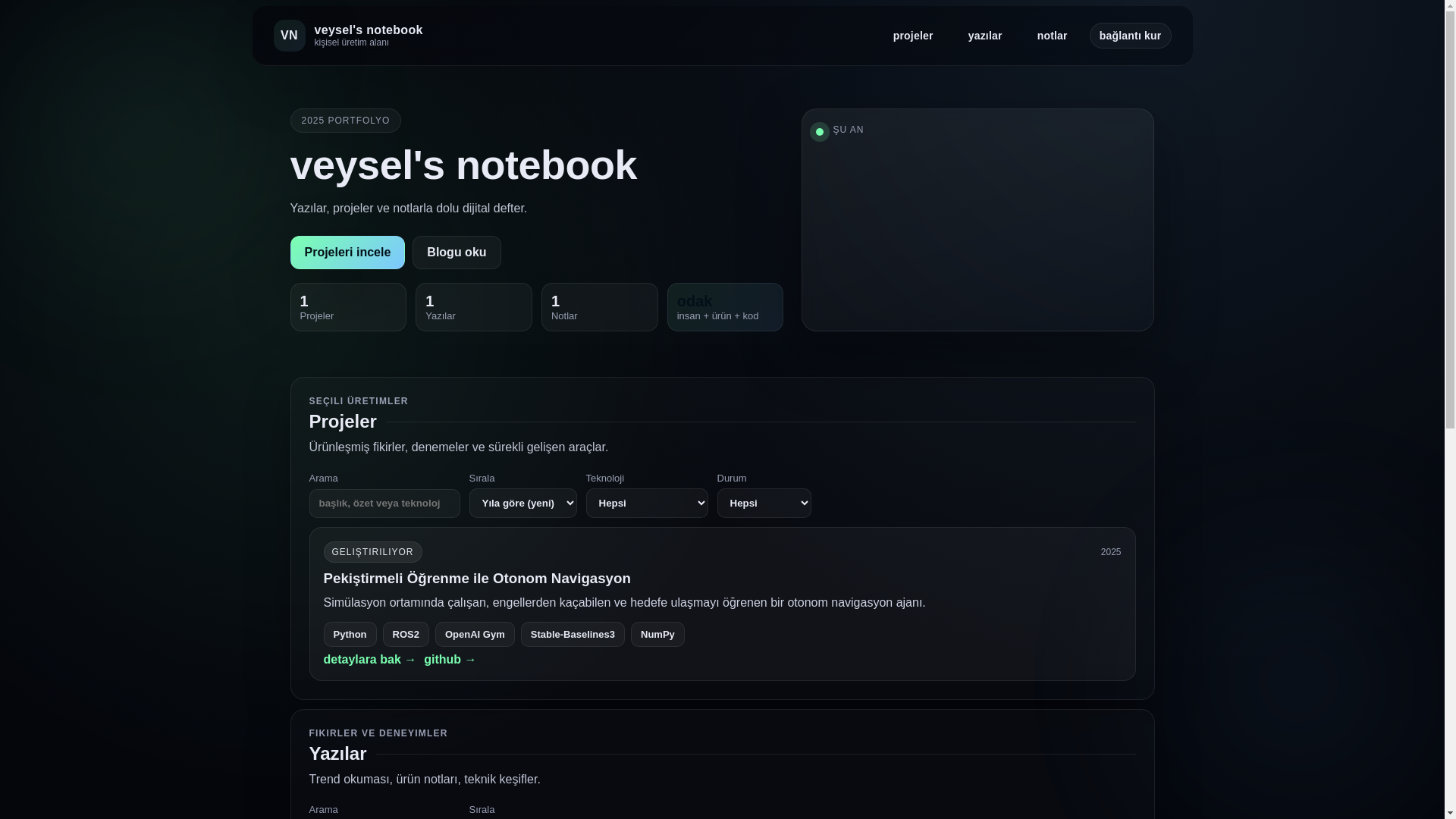This screenshot has height=819, width=1456.
Task: Click the FIKIRLER VE DENEYIMLER section label
Action: click(x=378, y=733)
